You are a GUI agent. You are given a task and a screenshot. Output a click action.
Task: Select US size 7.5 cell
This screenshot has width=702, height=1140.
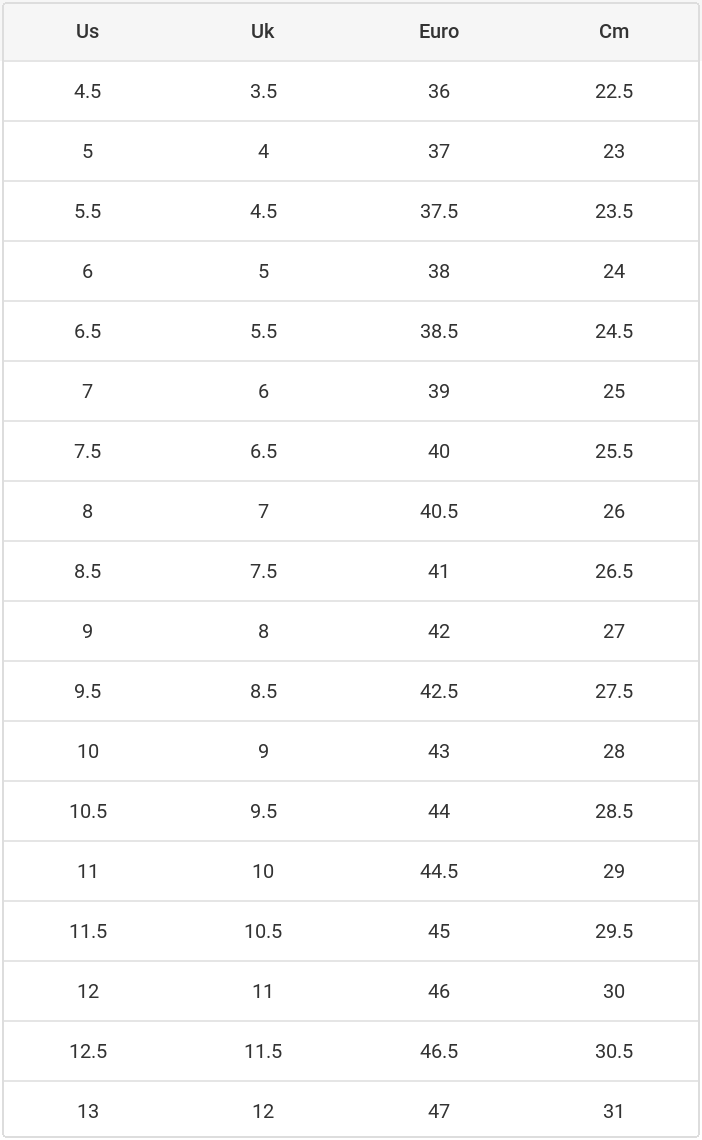pyautogui.click(x=88, y=451)
